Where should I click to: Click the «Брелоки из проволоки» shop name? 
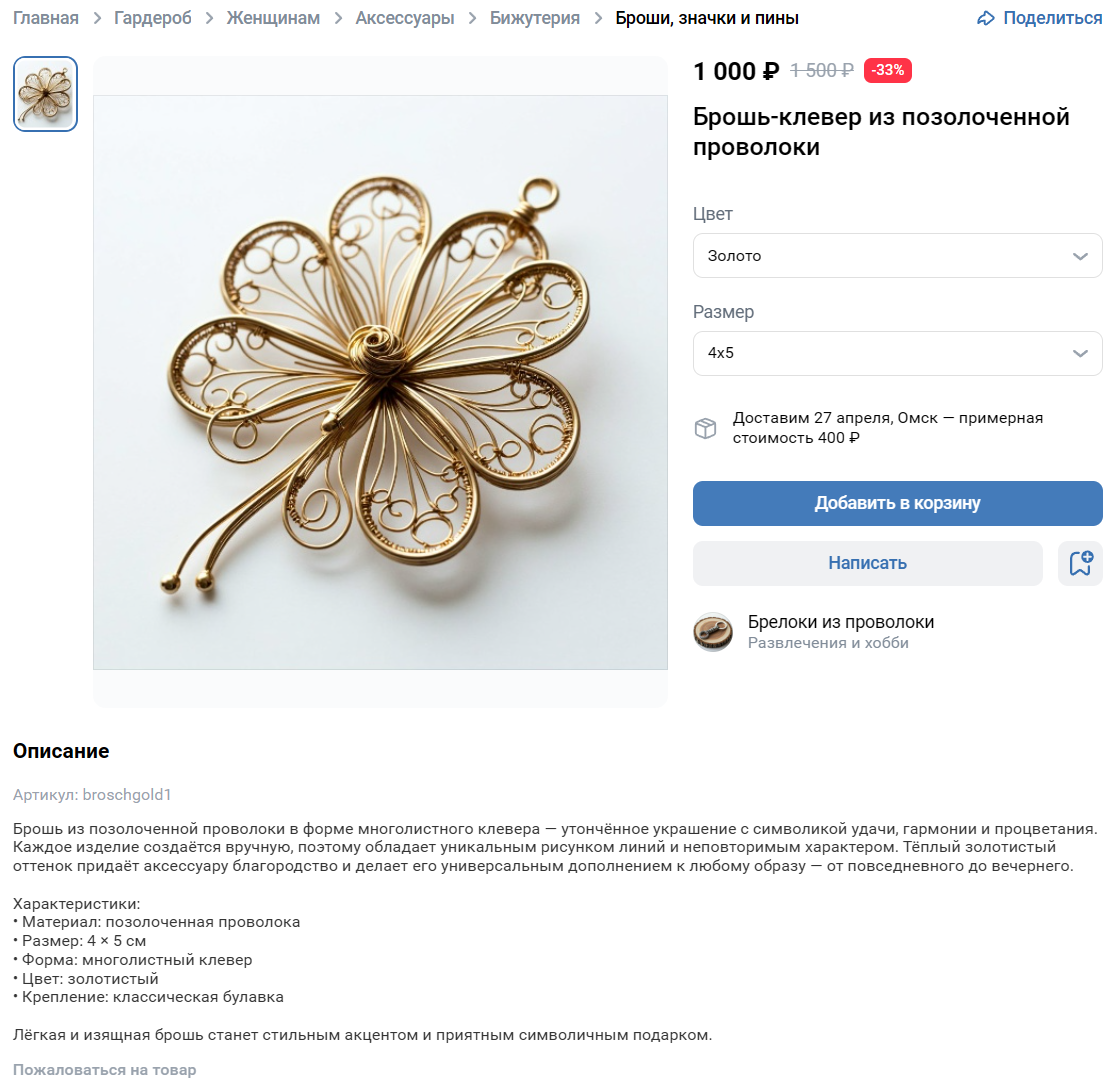[x=841, y=622]
